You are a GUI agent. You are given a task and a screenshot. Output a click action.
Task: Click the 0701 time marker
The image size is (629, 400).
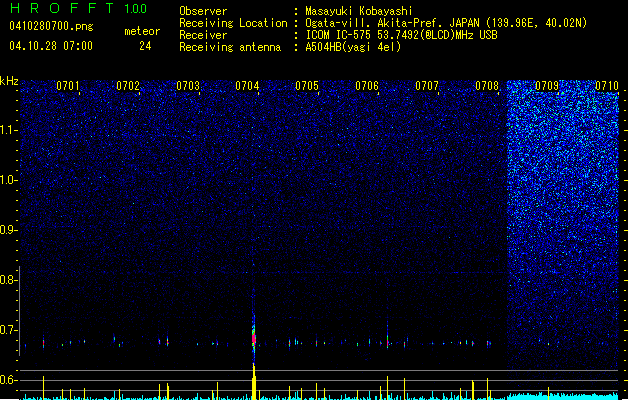click(68, 86)
